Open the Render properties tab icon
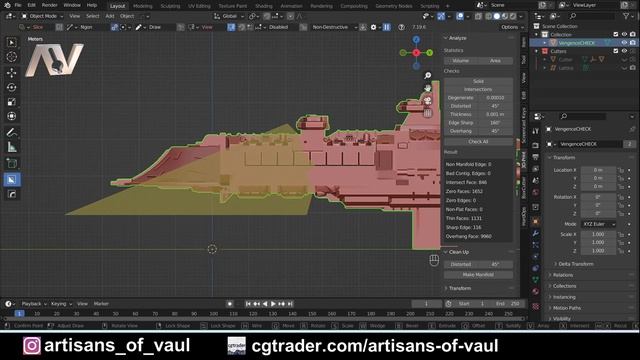The width and height of the screenshot is (640, 360). click(535, 145)
